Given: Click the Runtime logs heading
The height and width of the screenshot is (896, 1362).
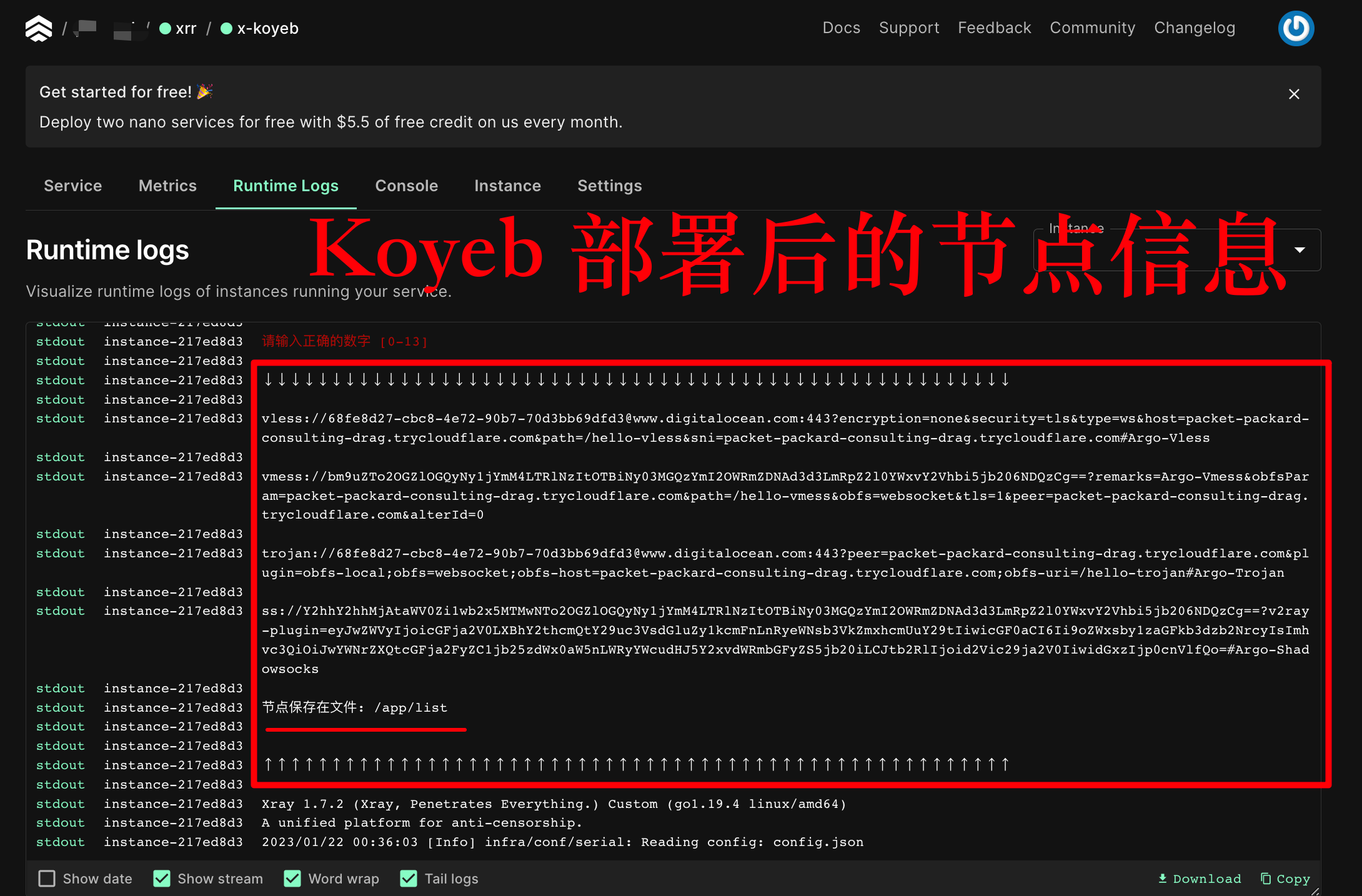Looking at the screenshot, I should pos(107,250).
